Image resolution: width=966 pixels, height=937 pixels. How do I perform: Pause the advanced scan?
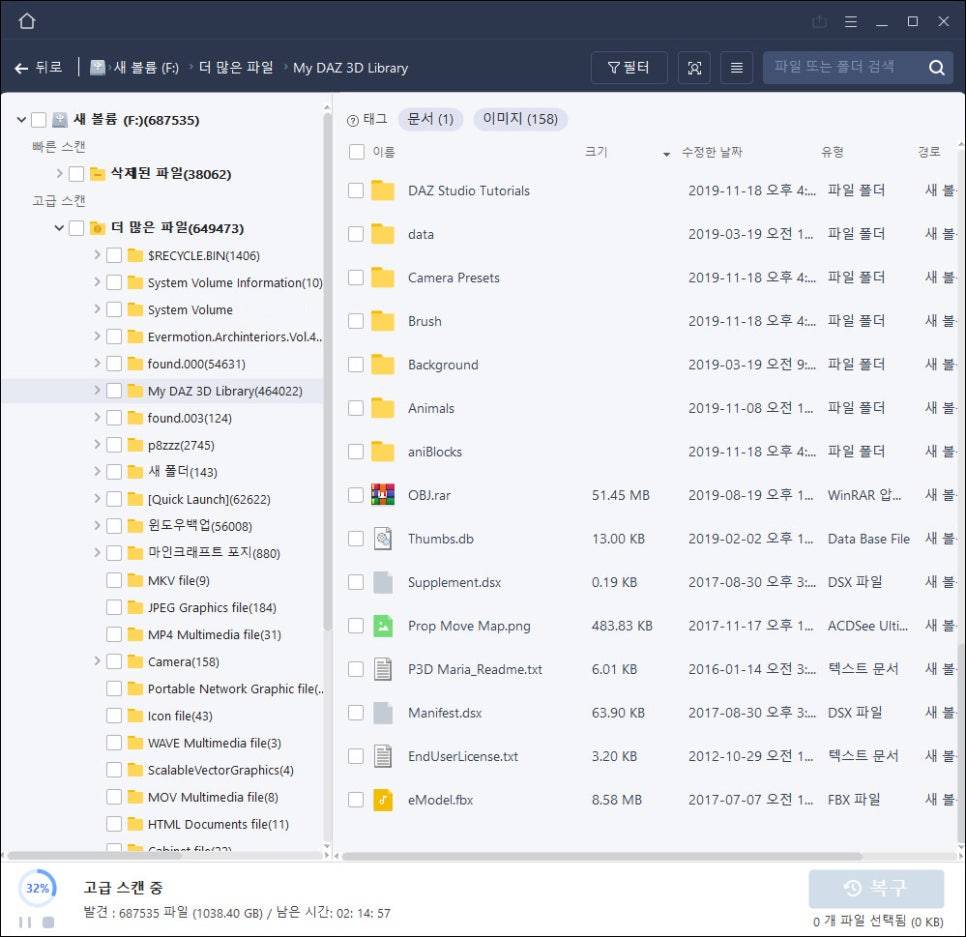(x=25, y=922)
